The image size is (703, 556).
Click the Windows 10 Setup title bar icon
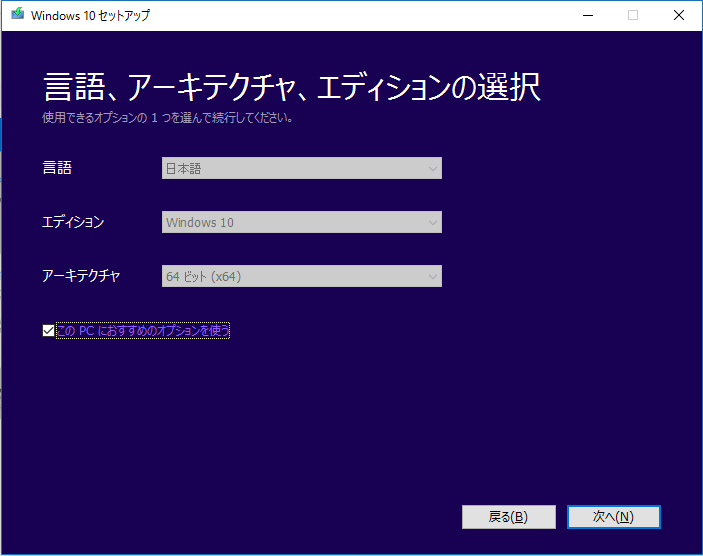(18, 14)
